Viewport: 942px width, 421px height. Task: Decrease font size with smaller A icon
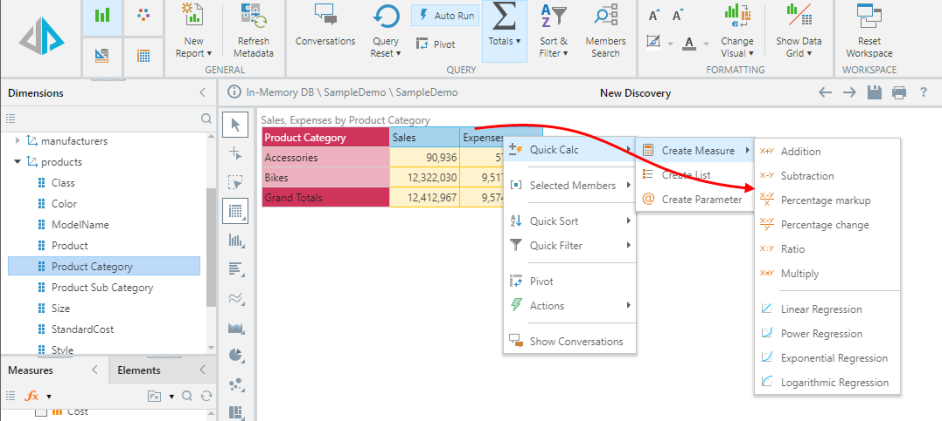tap(678, 16)
